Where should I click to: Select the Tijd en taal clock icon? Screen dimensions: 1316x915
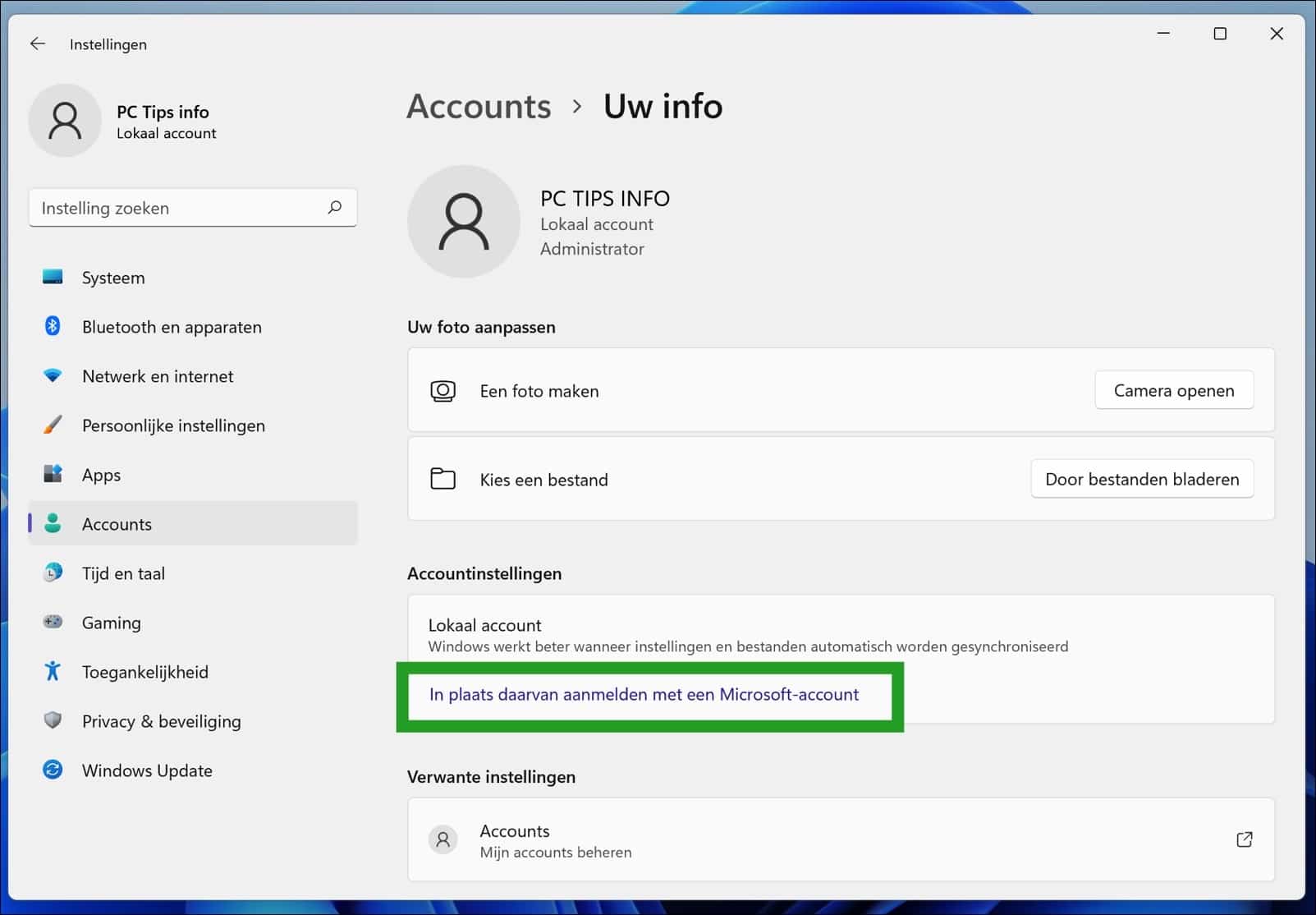tap(53, 573)
